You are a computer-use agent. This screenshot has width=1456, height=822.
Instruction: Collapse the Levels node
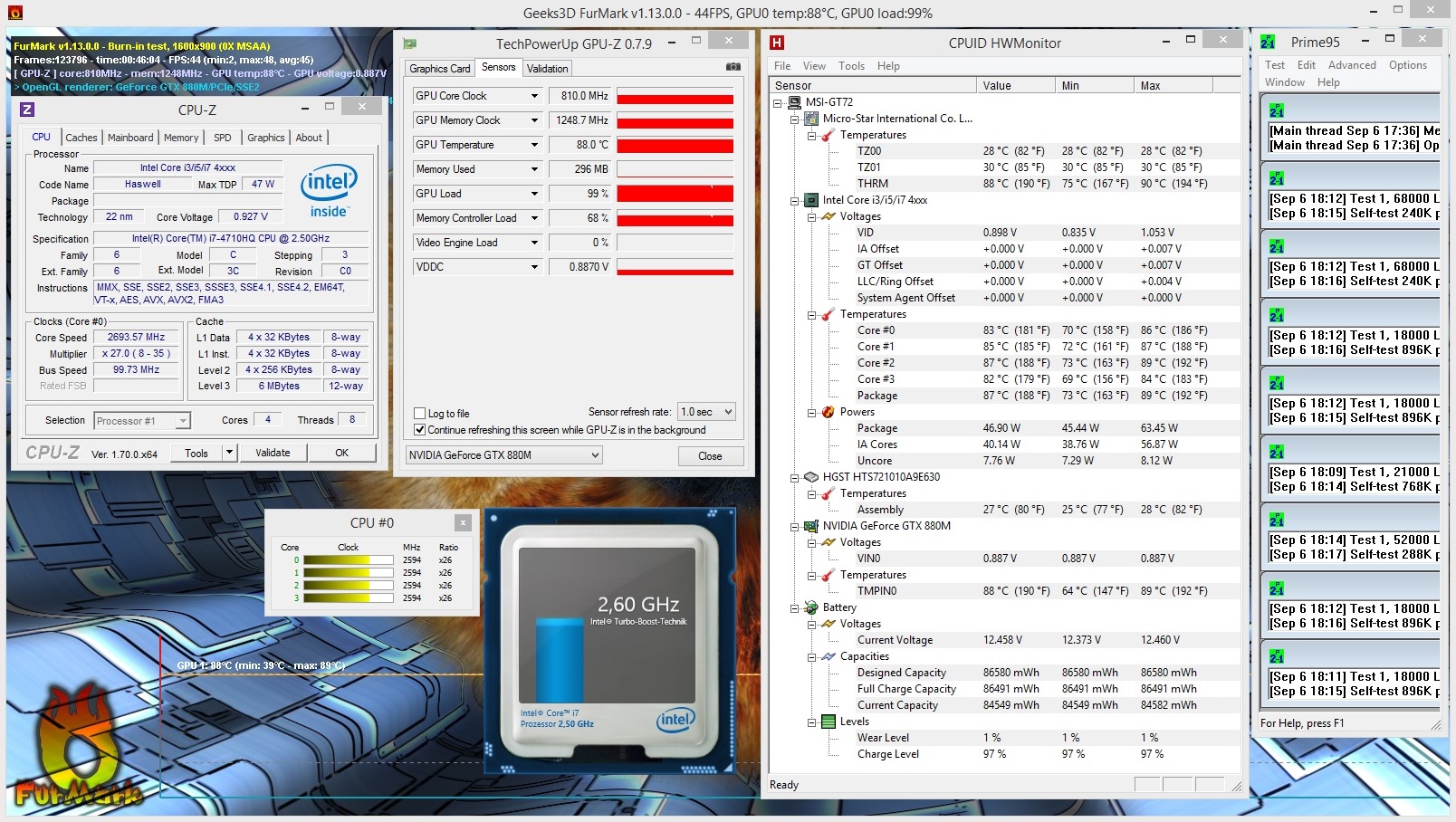(x=811, y=722)
